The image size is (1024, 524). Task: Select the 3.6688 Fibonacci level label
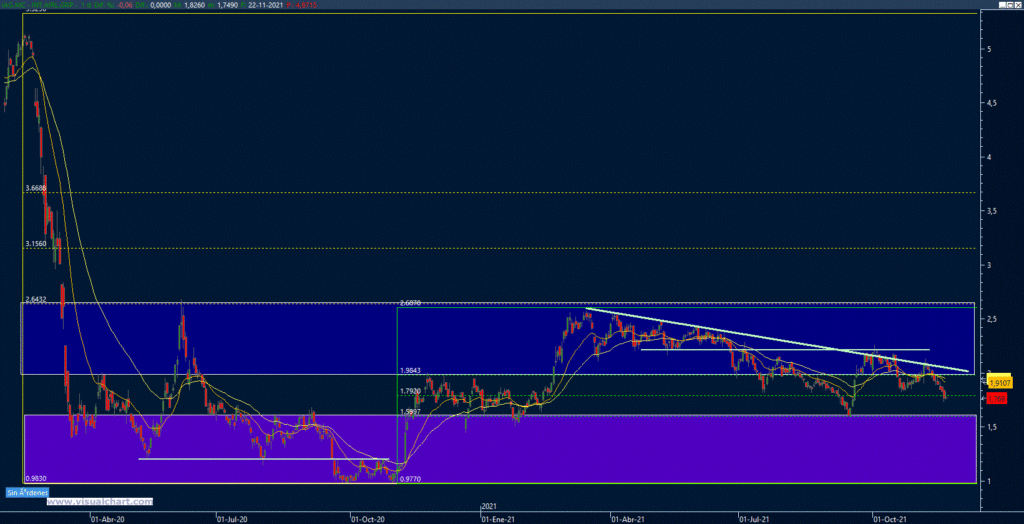35,188
